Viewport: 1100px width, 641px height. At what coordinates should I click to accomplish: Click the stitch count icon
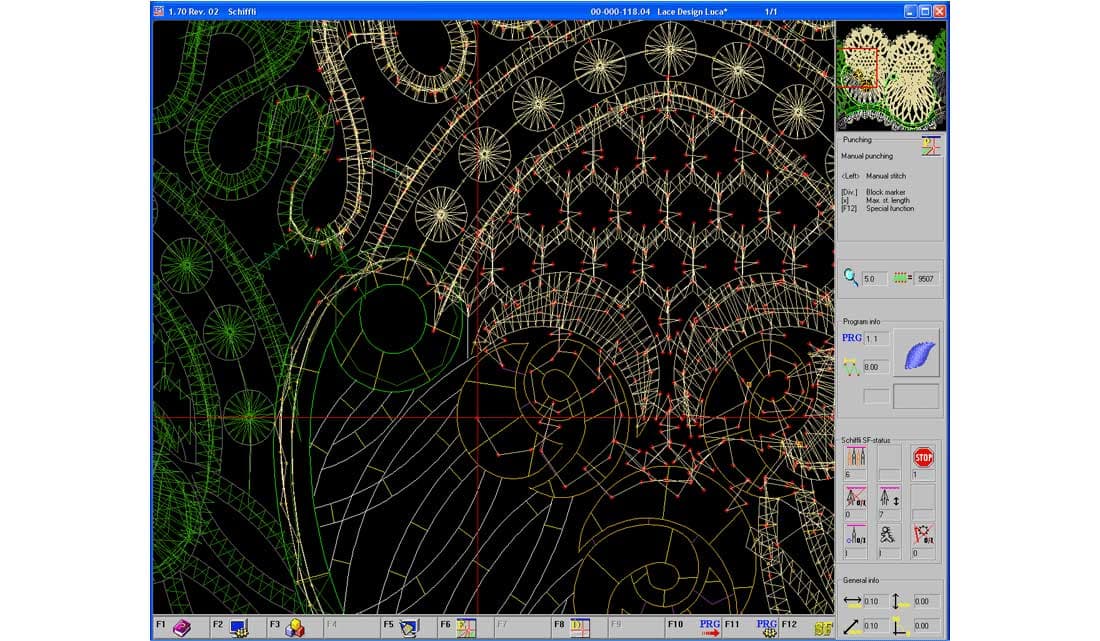coord(901,278)
